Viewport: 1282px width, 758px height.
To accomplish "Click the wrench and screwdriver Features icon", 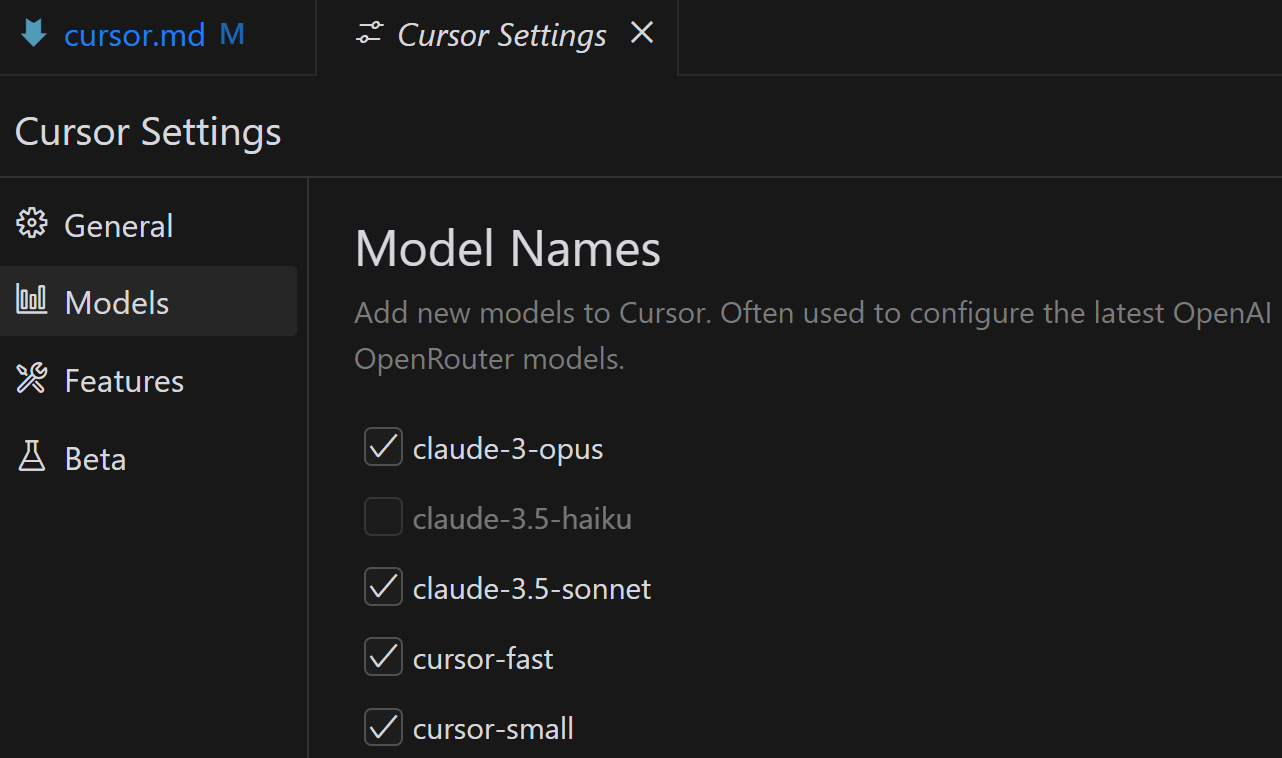I will pos(32,380).
